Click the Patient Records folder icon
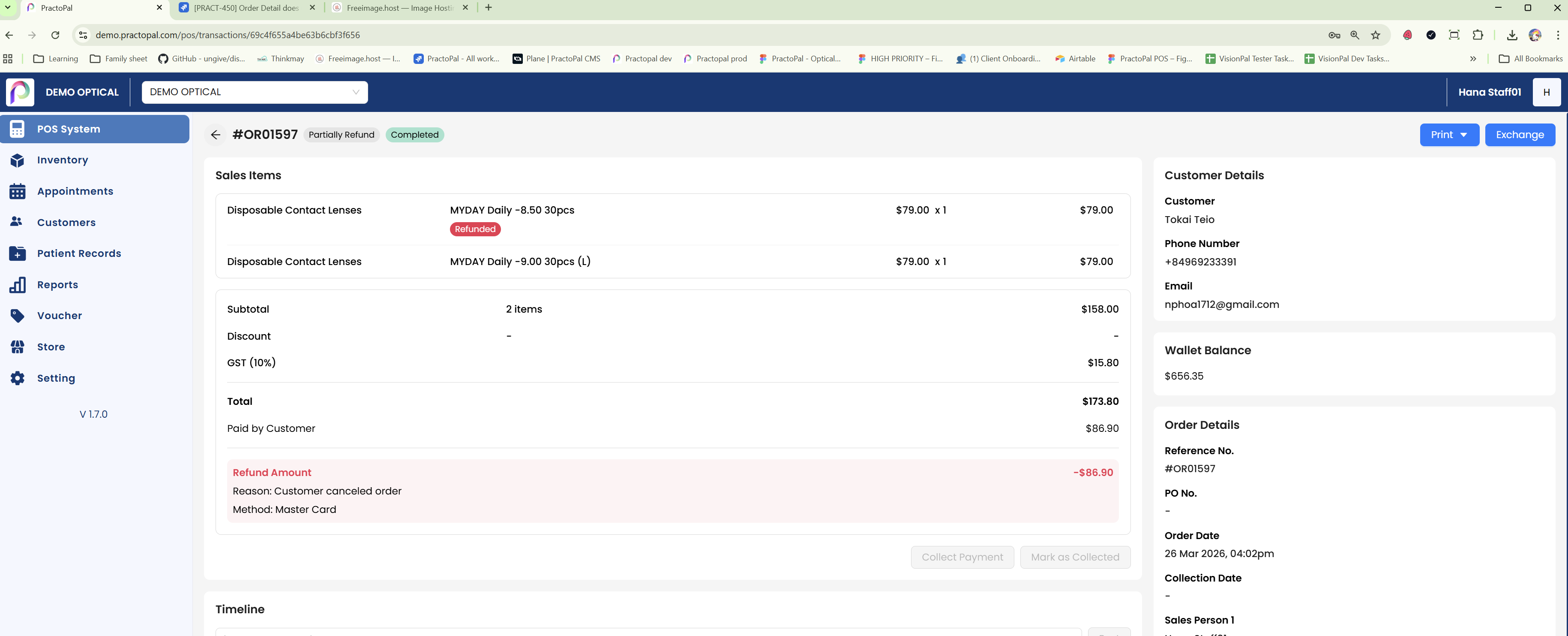Viewport: 1568px width, 636px height. [17, 253]
